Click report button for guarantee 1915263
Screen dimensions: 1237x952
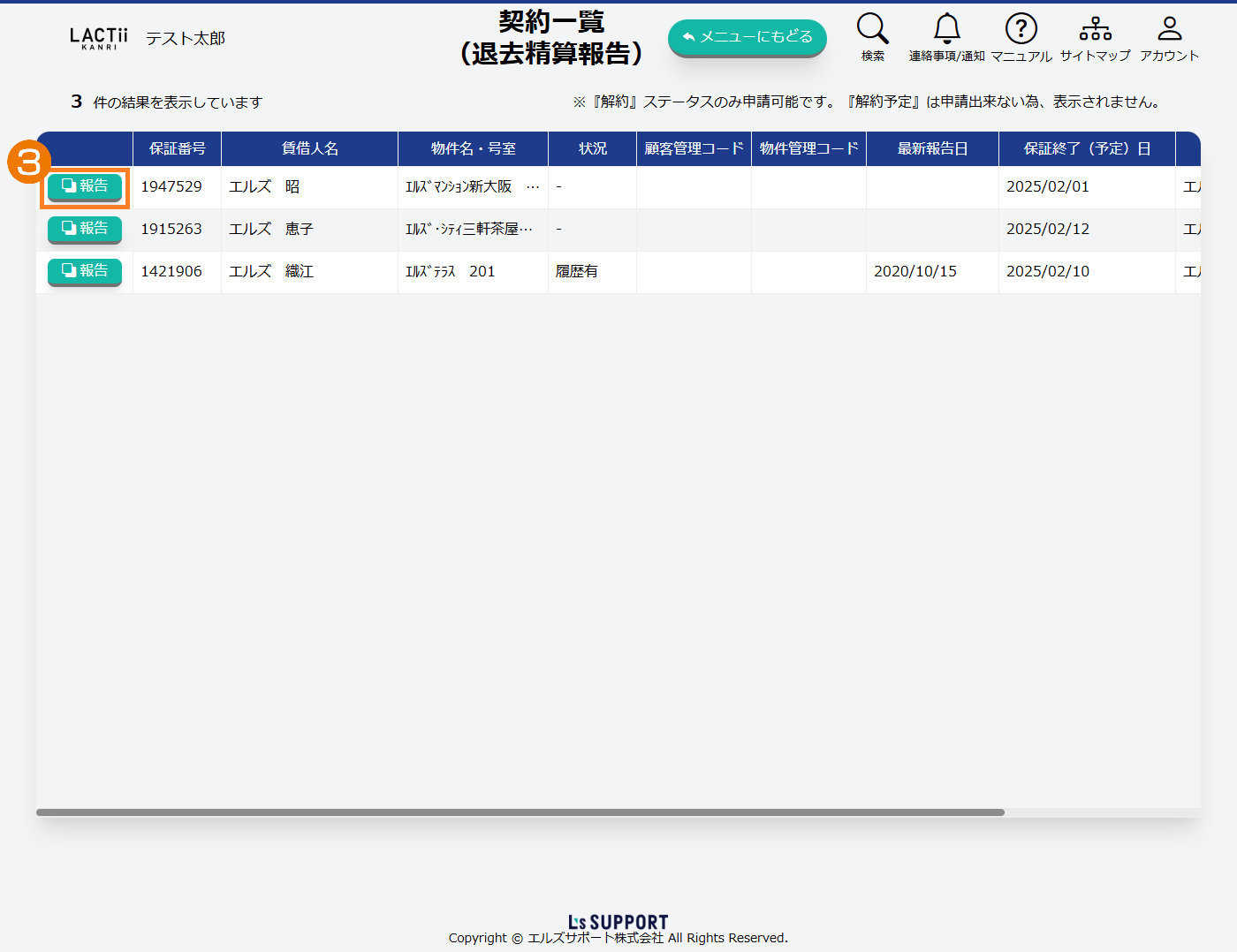click(85, 229)
